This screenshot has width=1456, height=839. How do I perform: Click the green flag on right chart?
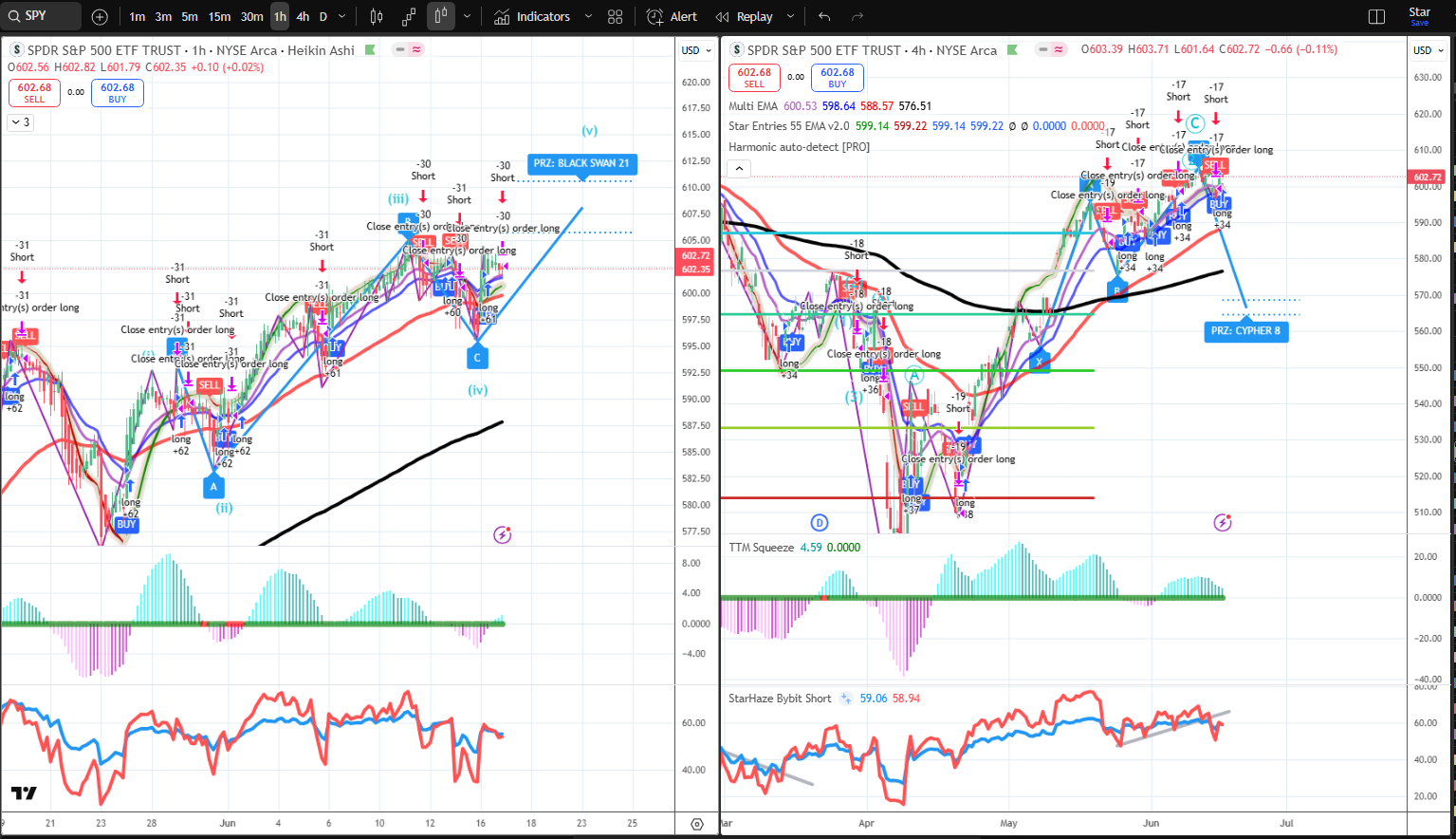click(x=1012, y=50)
